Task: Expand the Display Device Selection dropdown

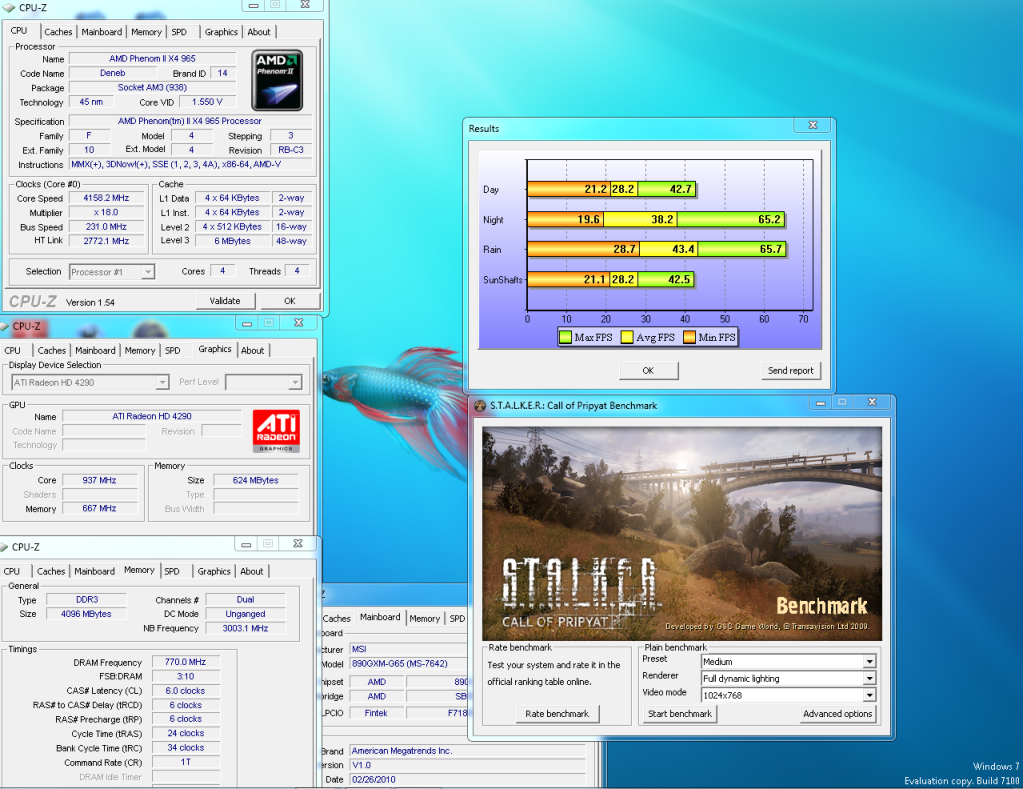Action: [x=162, y=382]
